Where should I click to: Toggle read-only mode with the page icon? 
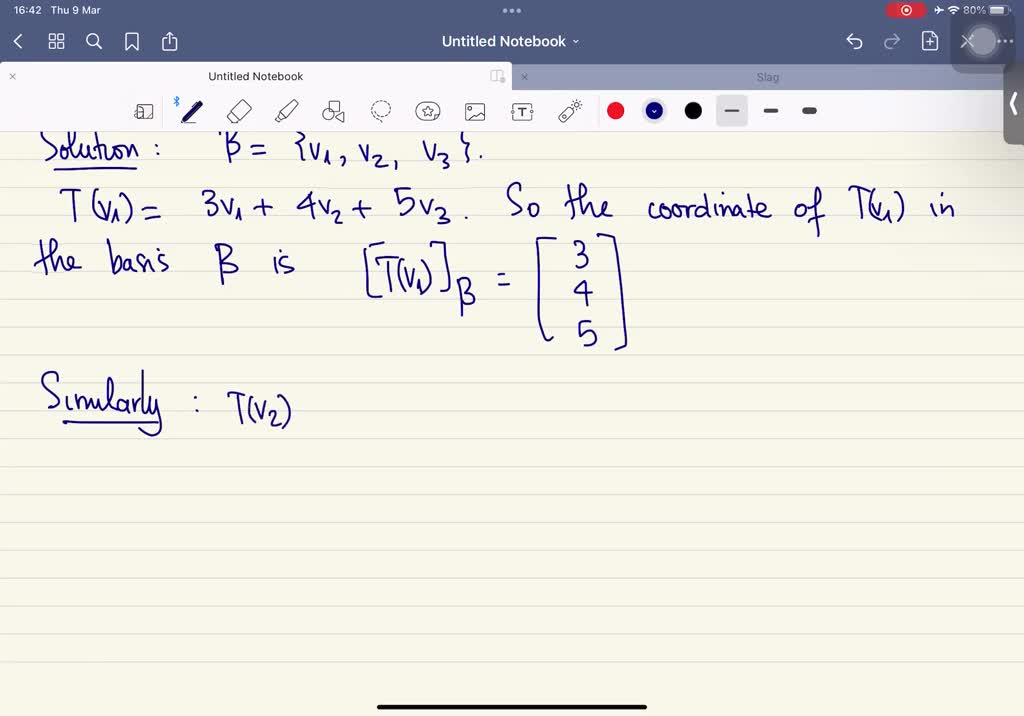[x=144, y=111]
